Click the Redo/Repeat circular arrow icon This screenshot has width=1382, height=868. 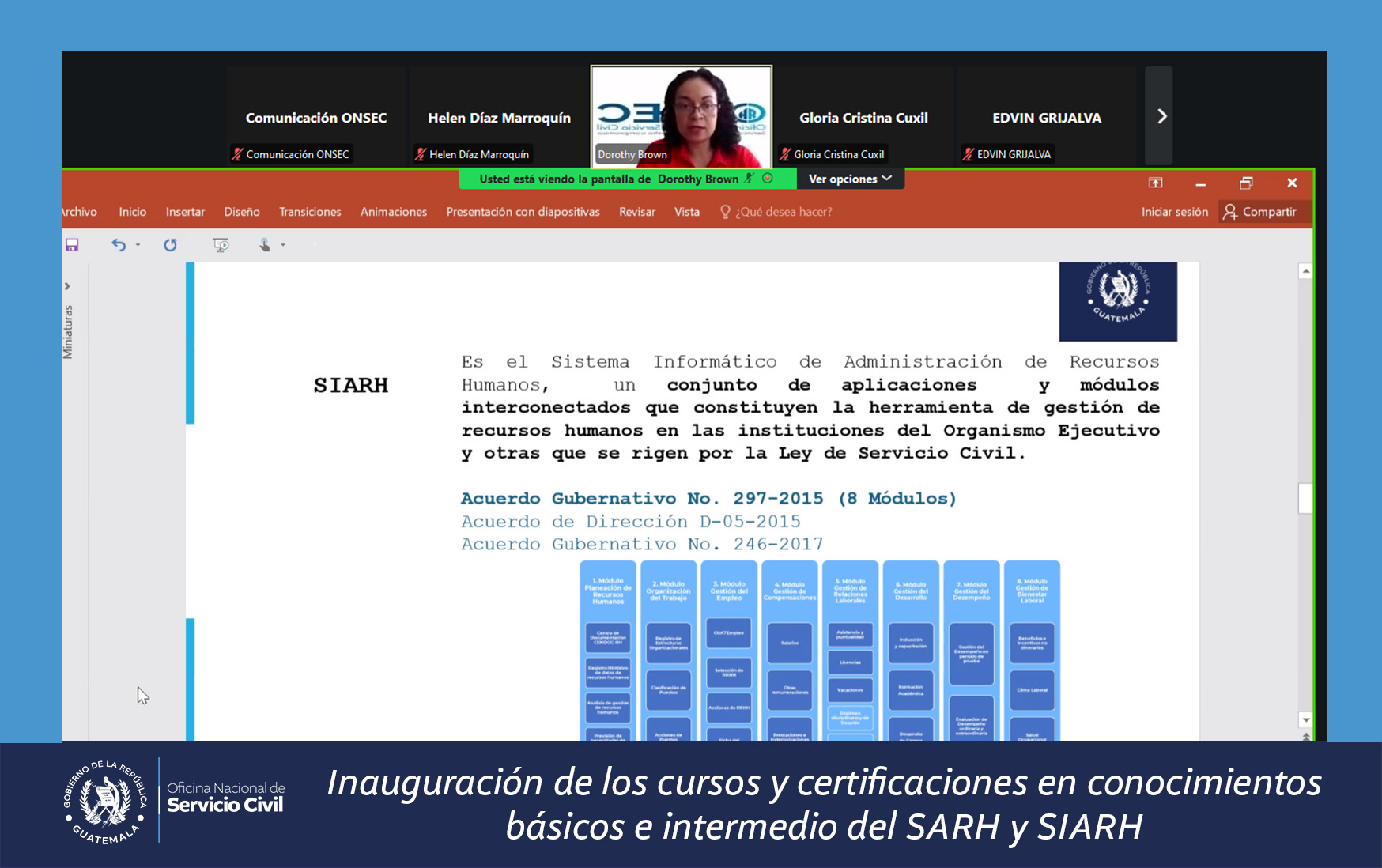170,245
